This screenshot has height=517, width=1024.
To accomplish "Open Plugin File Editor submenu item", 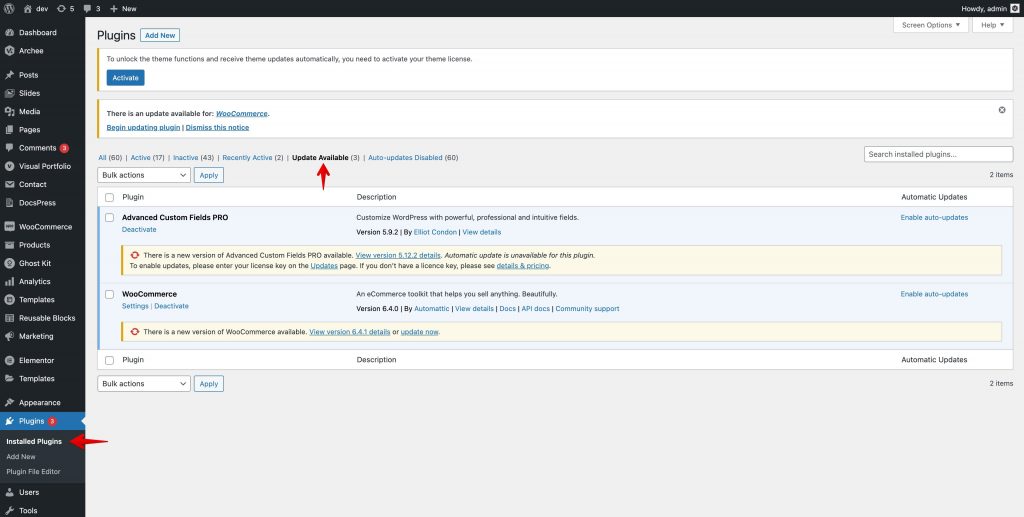I will [33, 471].
